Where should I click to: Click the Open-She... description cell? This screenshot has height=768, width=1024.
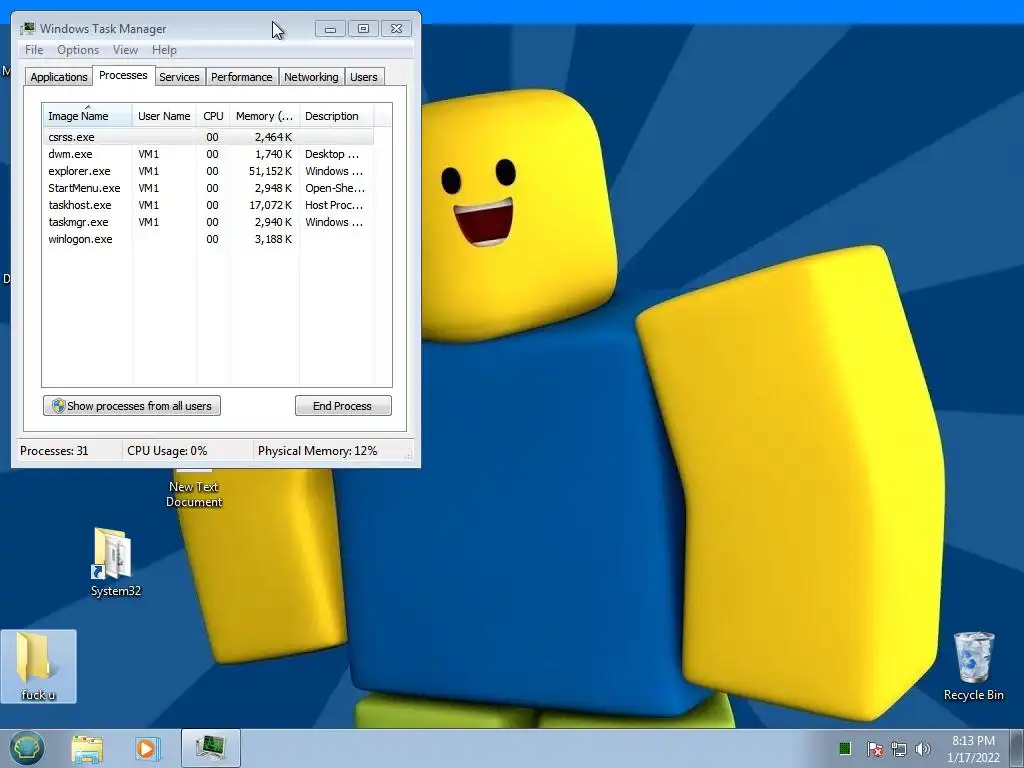(335, 188)
